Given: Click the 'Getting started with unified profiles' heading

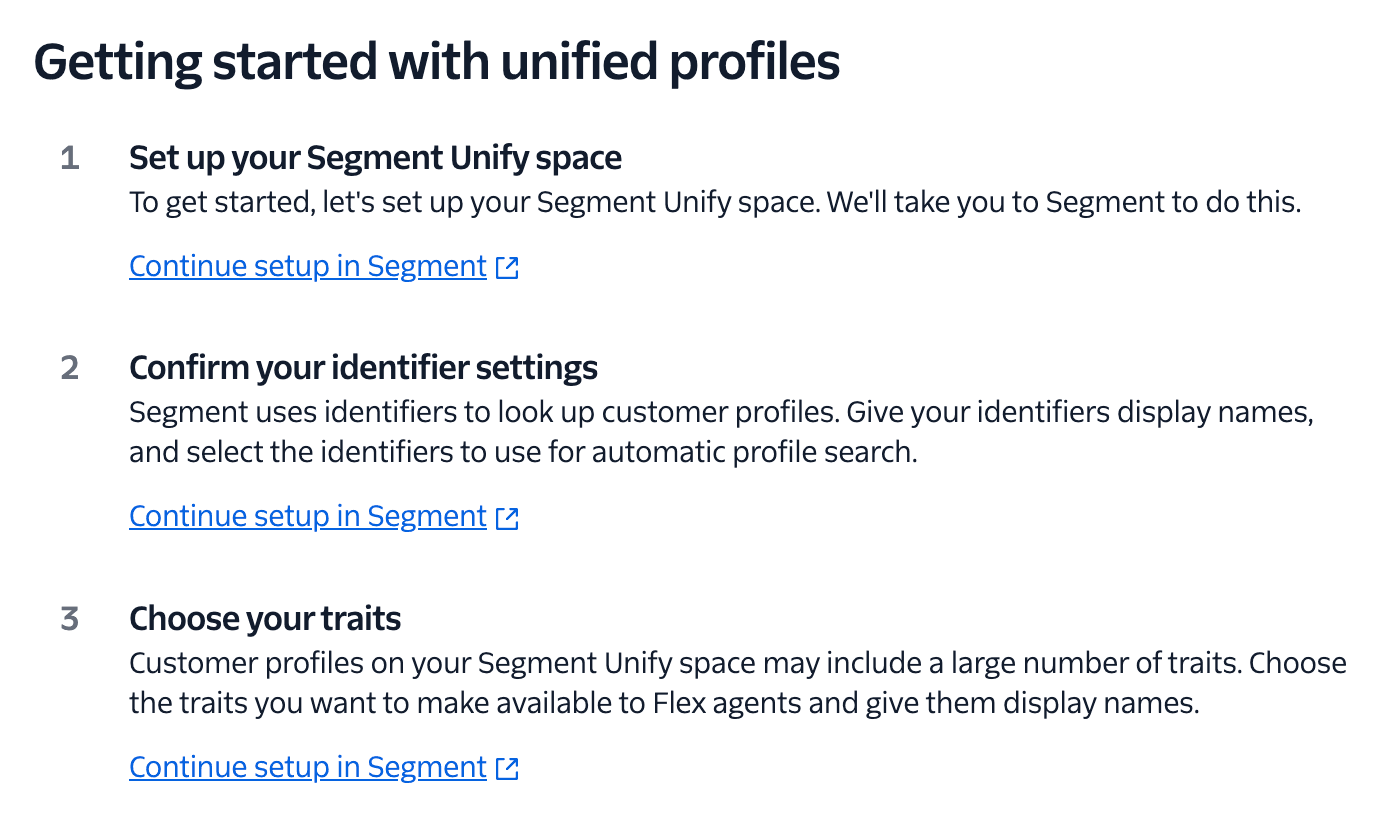Looking at the screenshot, I should [437, 62].
